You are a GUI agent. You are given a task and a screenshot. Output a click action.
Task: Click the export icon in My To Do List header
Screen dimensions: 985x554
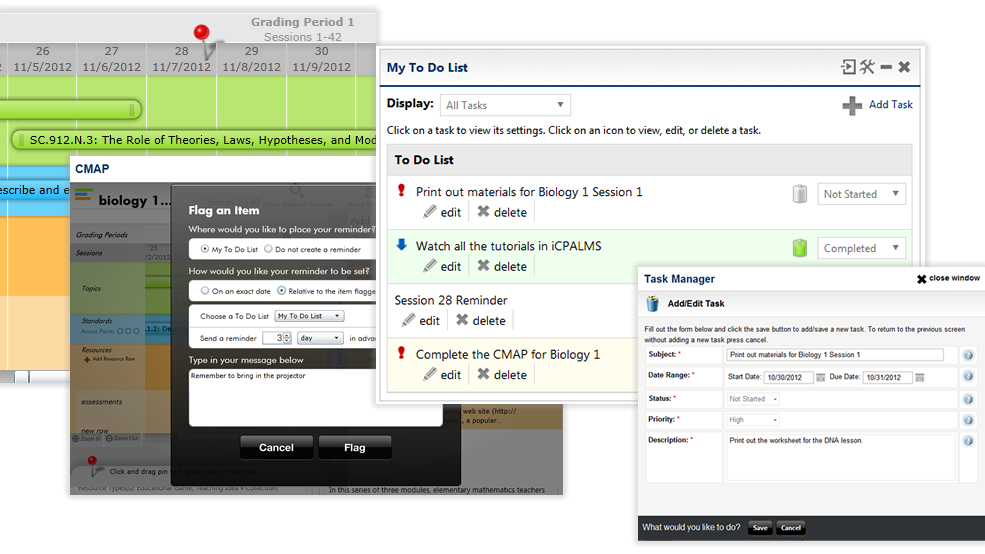pyautogui.click(x=848, y=67)
